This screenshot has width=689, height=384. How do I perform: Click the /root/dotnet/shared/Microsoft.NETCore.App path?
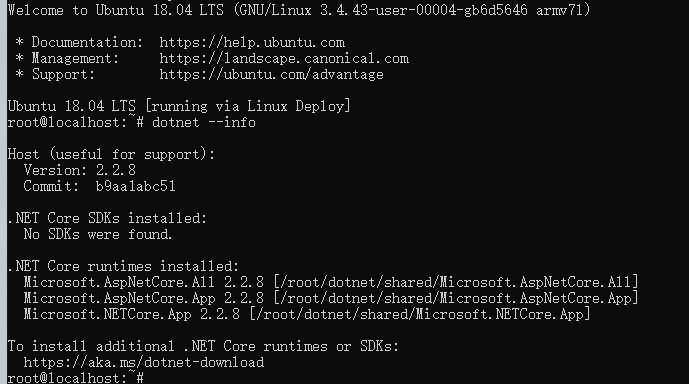click(420, 314)
